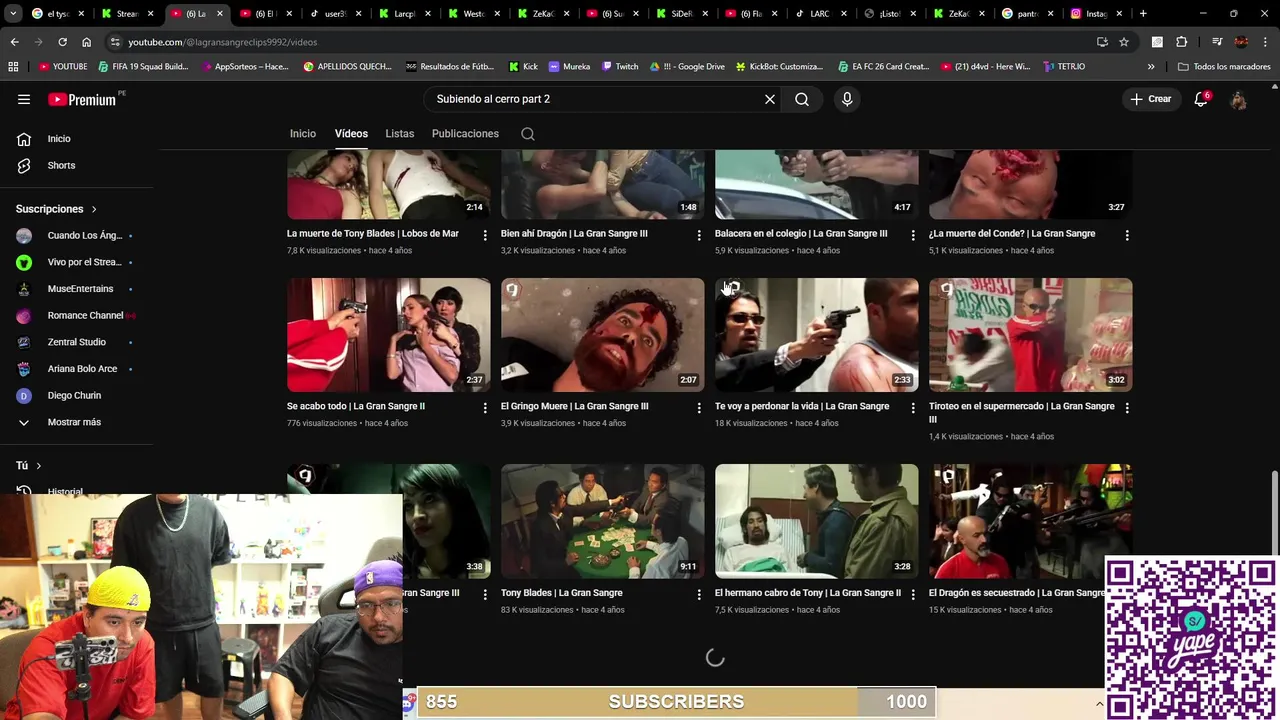1280x720 pixels.
Task: Open Vivo por el Strea... subscription
Action: [78, 262]
